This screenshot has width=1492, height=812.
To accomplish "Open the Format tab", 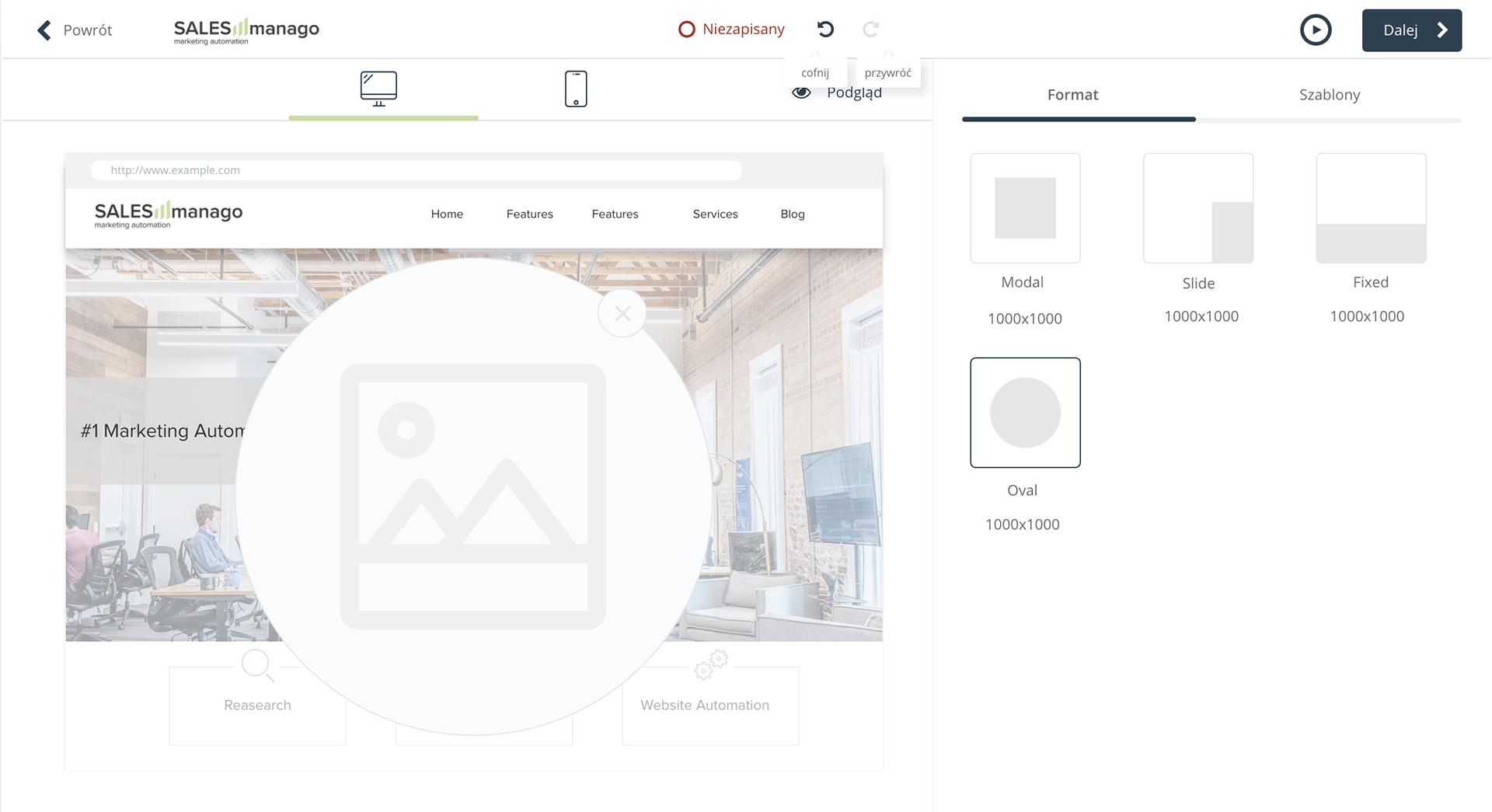I will (x=1072, y=95).
